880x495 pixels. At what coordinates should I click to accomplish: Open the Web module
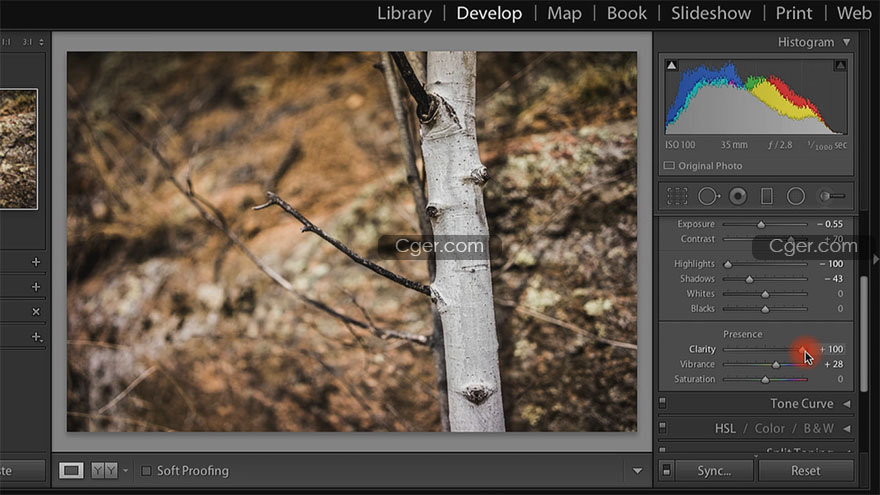tap(854, 13)
